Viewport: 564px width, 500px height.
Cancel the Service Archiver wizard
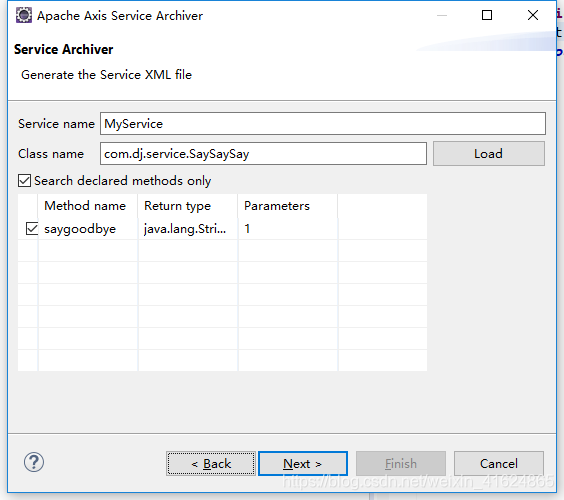499,464
